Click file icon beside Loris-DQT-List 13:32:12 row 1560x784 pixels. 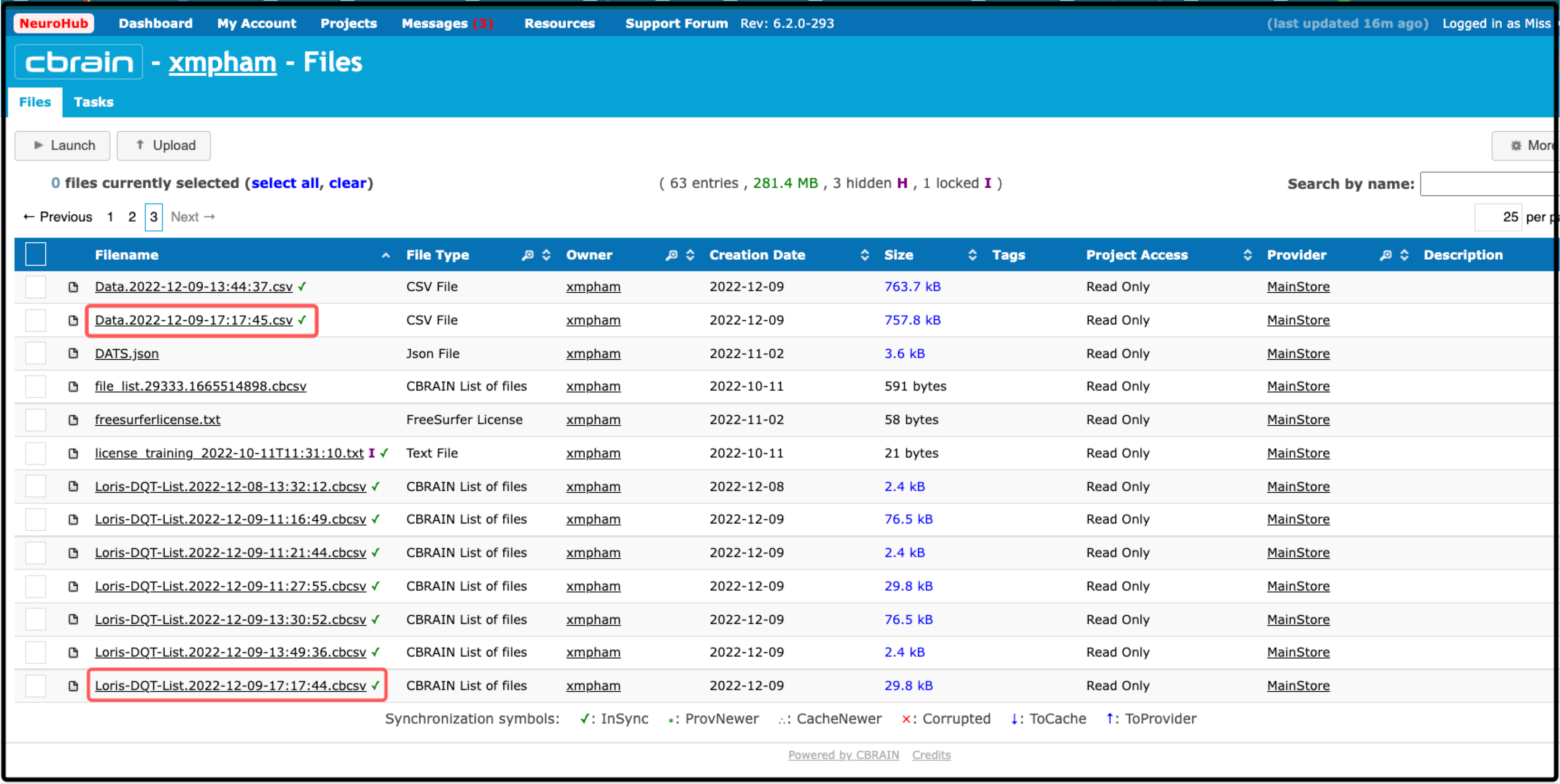[x=73, y=487]
